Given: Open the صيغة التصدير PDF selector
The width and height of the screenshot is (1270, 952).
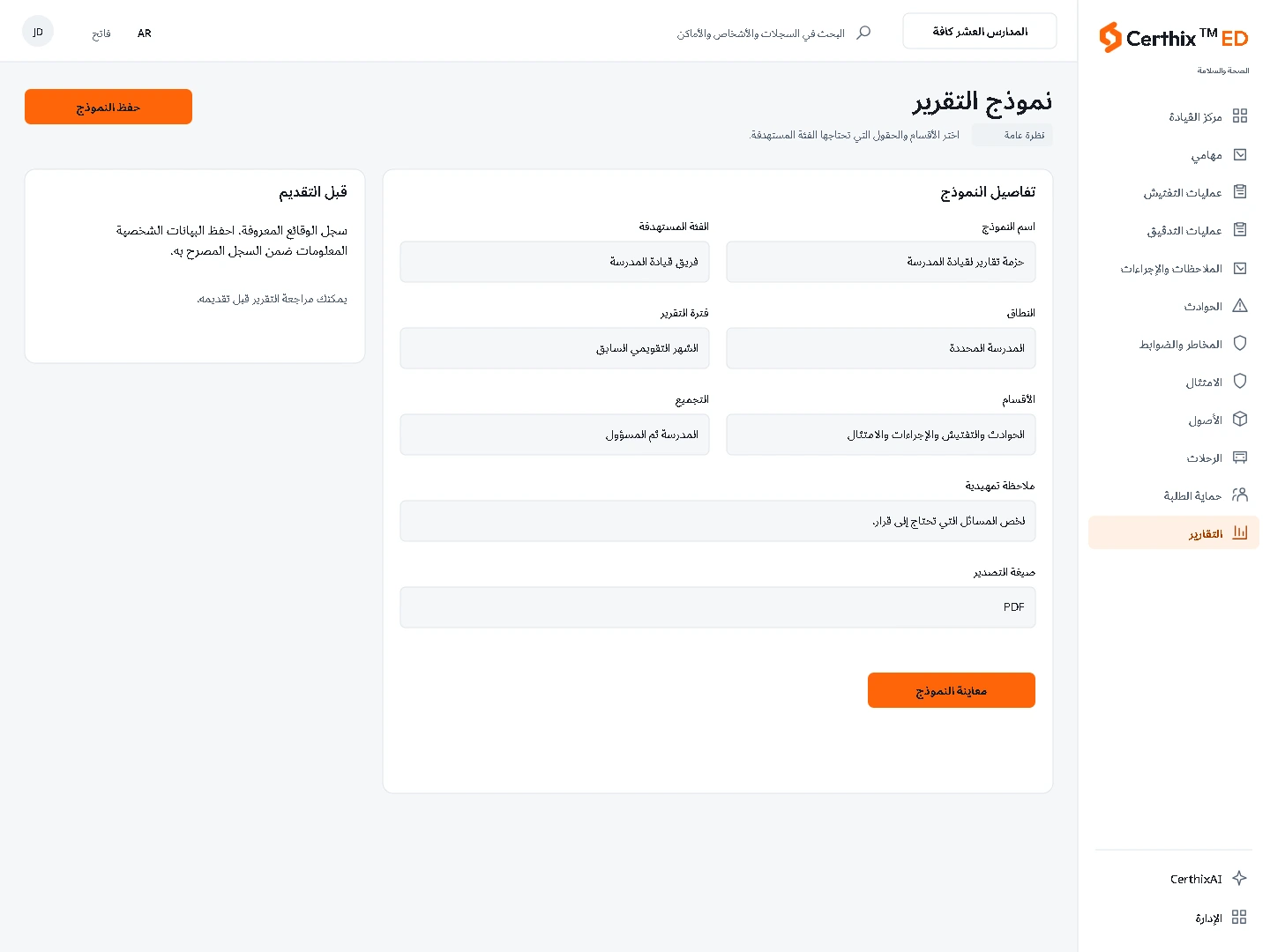Looking at the screenshot, I should click(x=718, y=607).
